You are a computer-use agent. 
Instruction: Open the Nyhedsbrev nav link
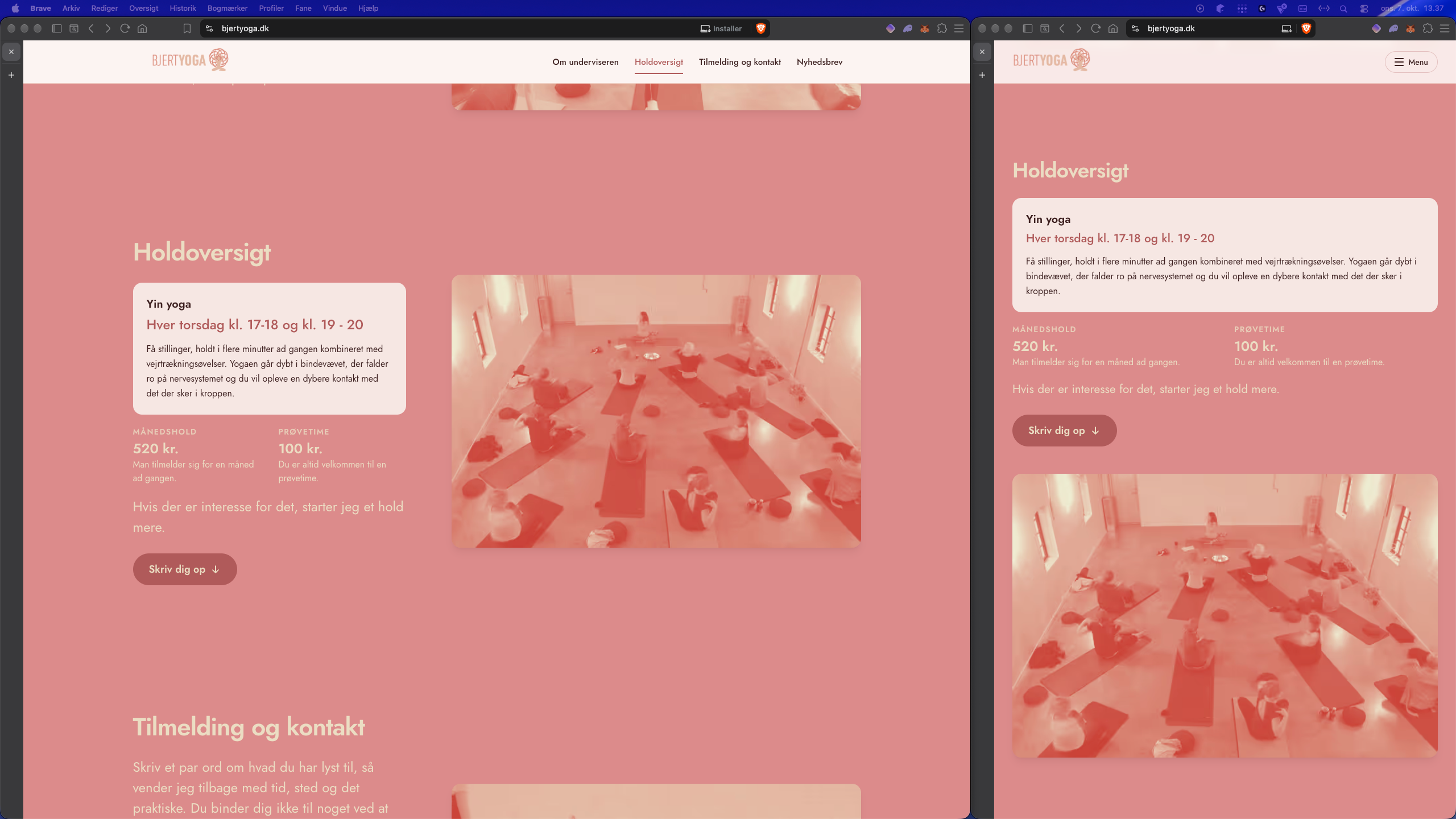pyautogui.click(x=820, y=62)
